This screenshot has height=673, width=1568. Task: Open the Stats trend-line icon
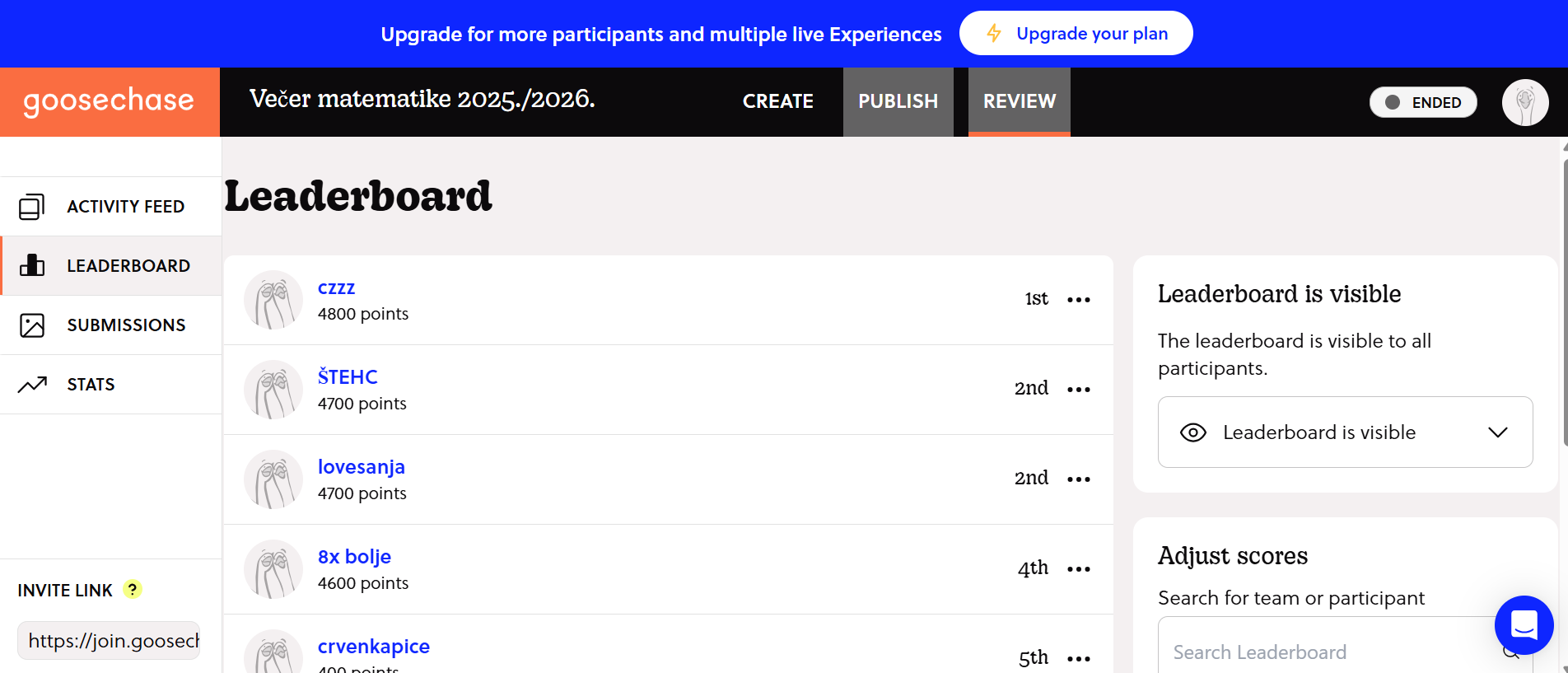tap(32, 384)
